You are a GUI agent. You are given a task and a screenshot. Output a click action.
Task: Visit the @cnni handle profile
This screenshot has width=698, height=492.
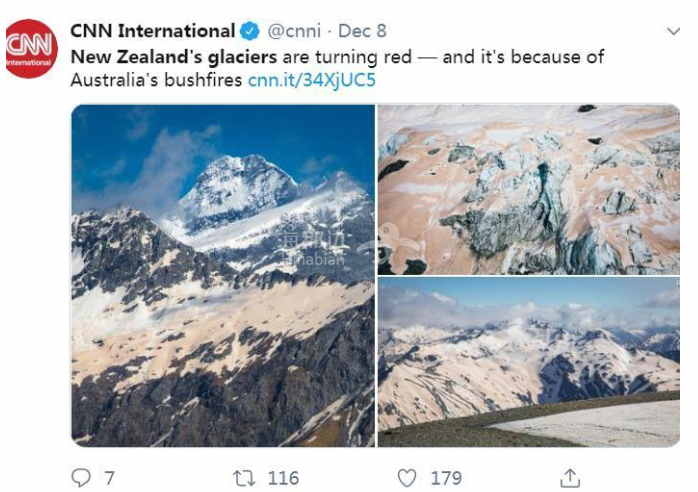(293, 31)
